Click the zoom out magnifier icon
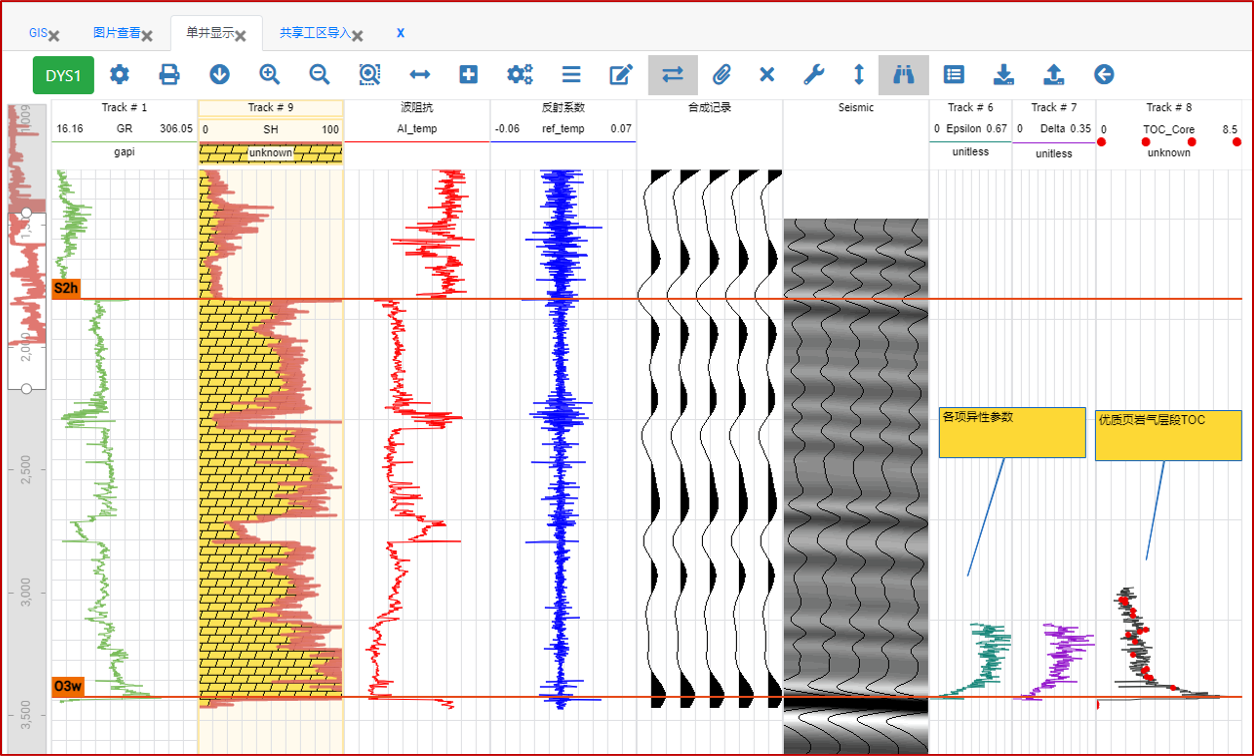Screen dimensions: 1254x756 [x=319, y=75]
